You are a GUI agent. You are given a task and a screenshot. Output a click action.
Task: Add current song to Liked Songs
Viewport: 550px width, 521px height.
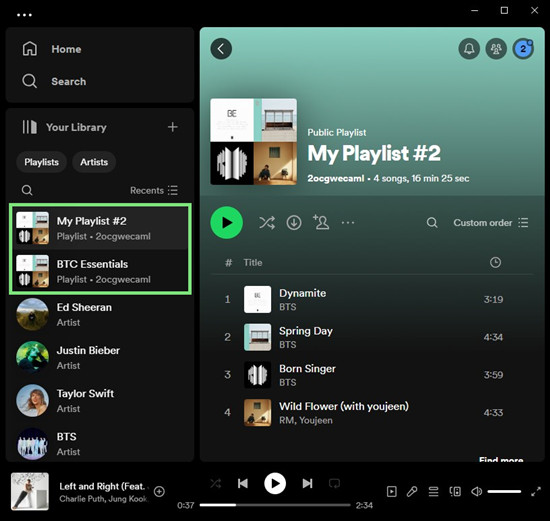(x=159, y=492)
